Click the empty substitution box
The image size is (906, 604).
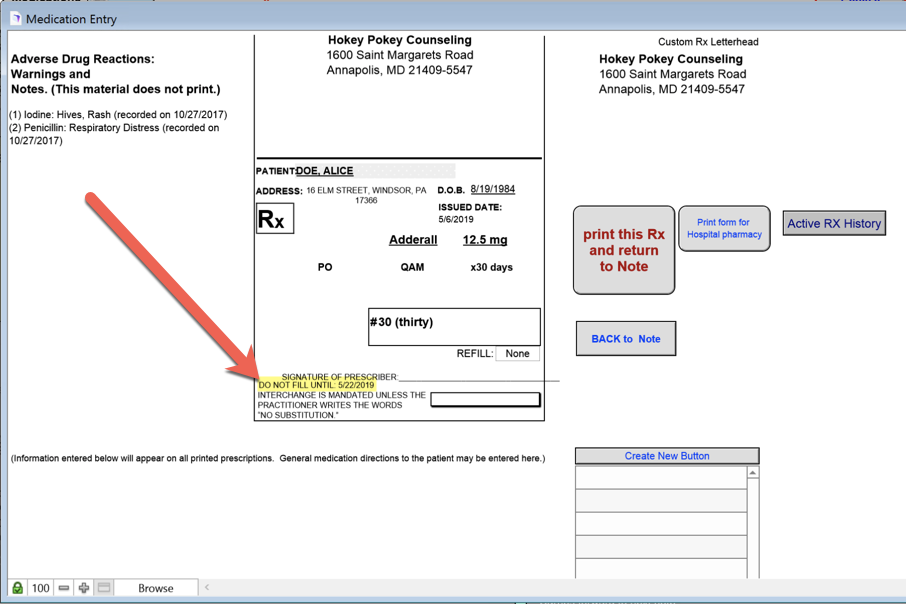485,400
